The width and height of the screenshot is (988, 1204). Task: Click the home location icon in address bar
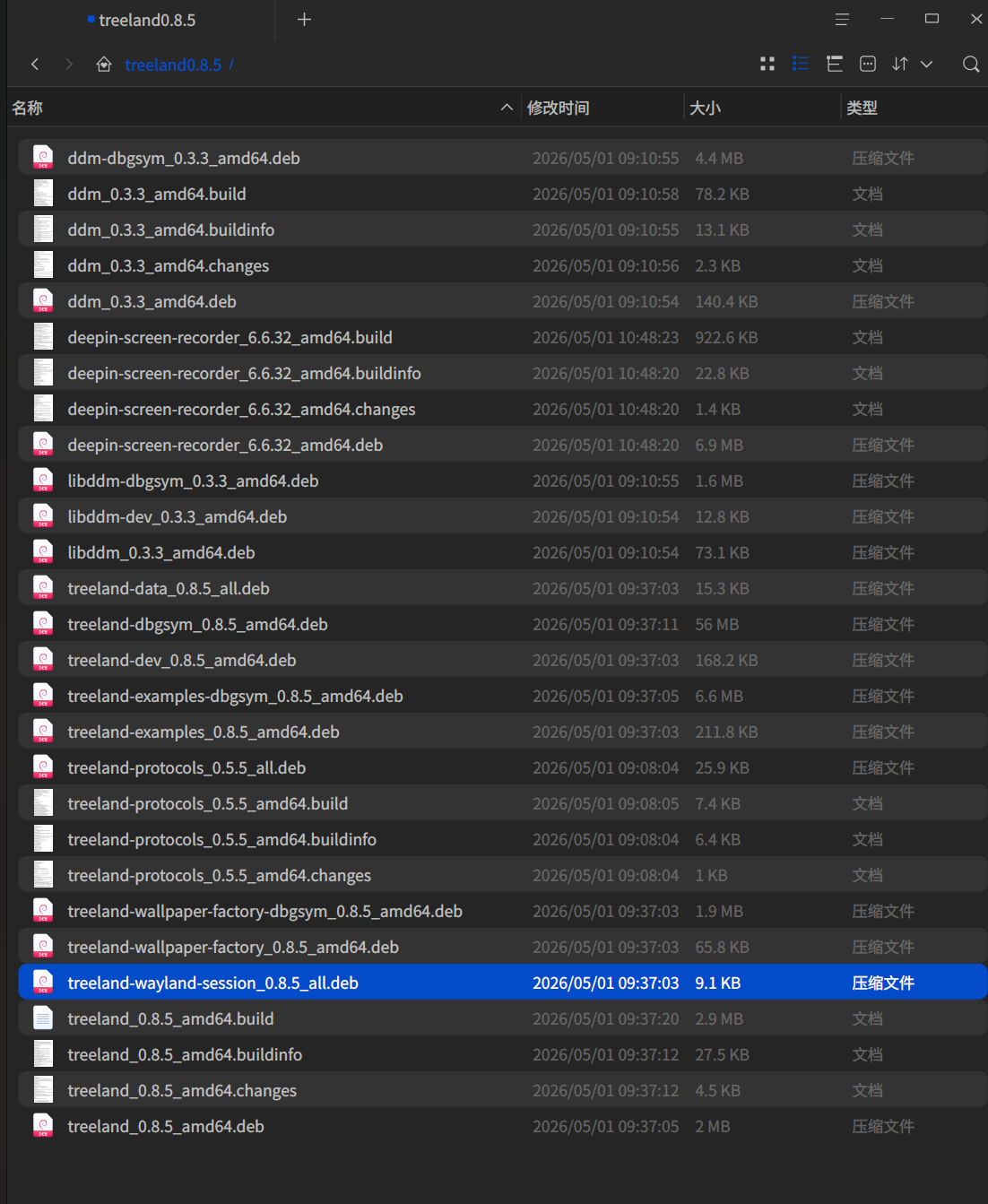tap(104, 65)
